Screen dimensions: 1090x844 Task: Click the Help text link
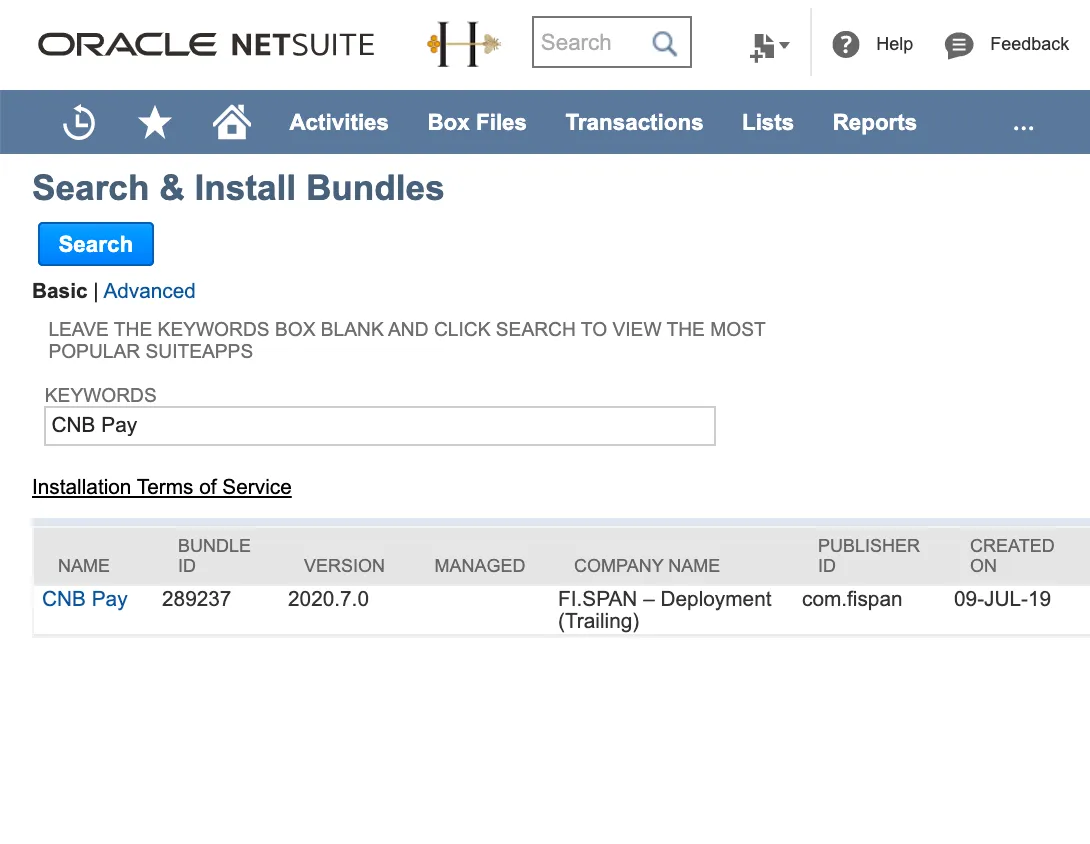[x=894, y=44]
